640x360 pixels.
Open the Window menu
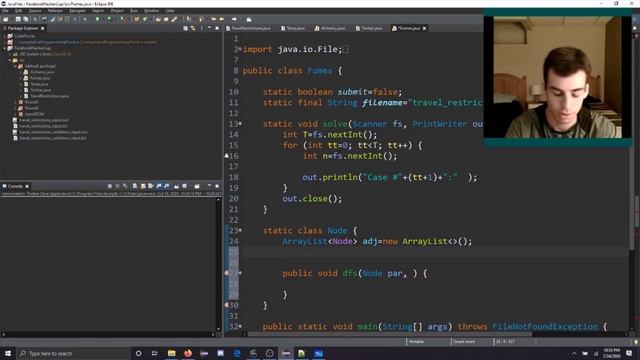click(151, 11)
